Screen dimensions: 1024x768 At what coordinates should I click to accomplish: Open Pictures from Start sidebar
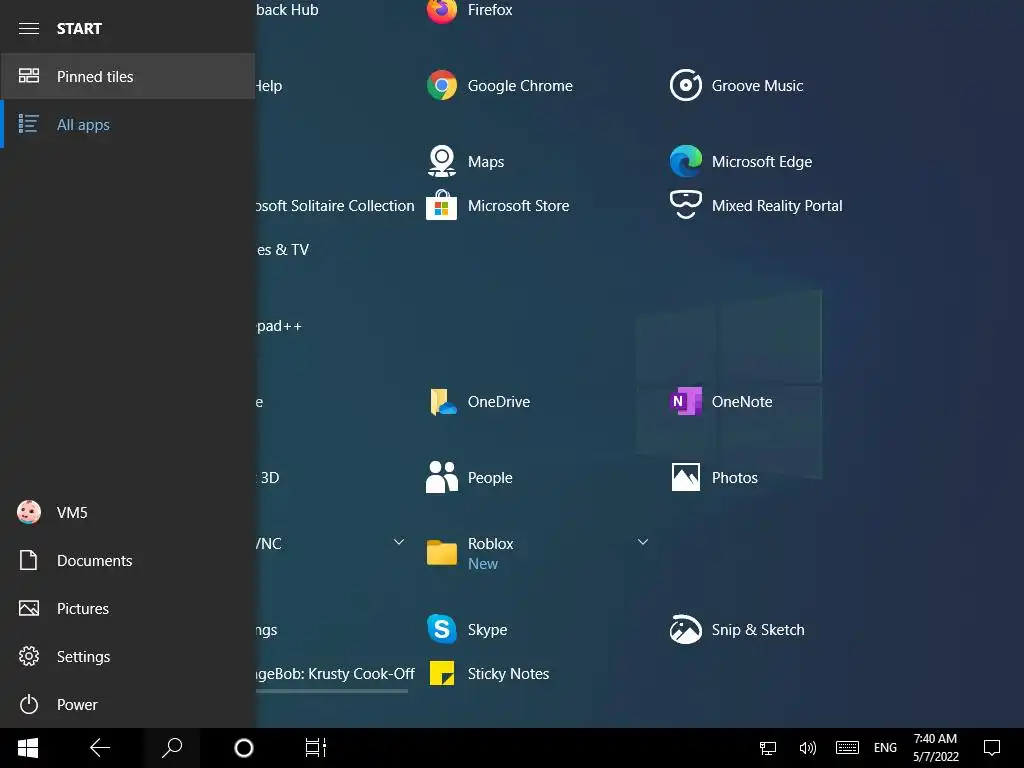click(x=127, y=609)
